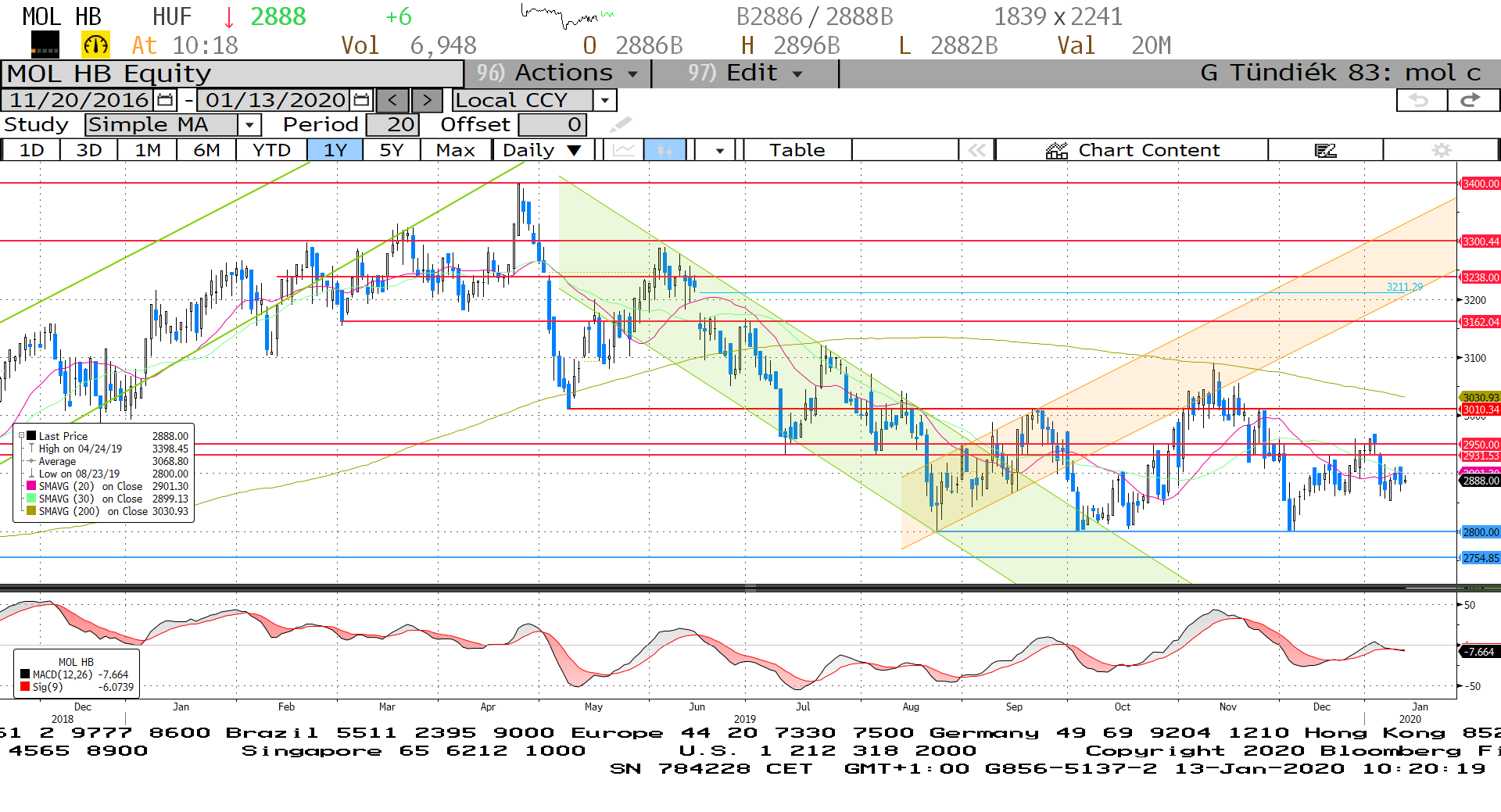1501x812 pixels.
Task: Click the Offset input field
Action: [552, 125]
